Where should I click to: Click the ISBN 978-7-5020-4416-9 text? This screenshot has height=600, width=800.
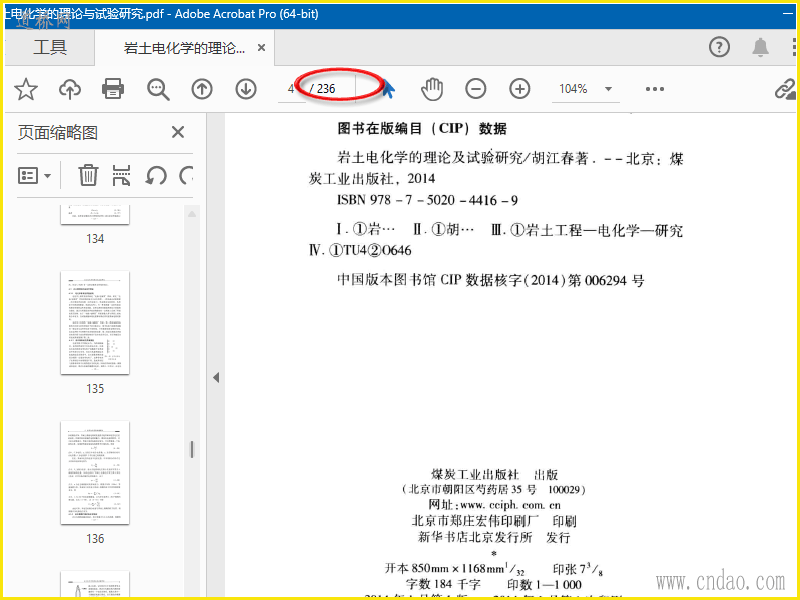click(x=427, y=200)
